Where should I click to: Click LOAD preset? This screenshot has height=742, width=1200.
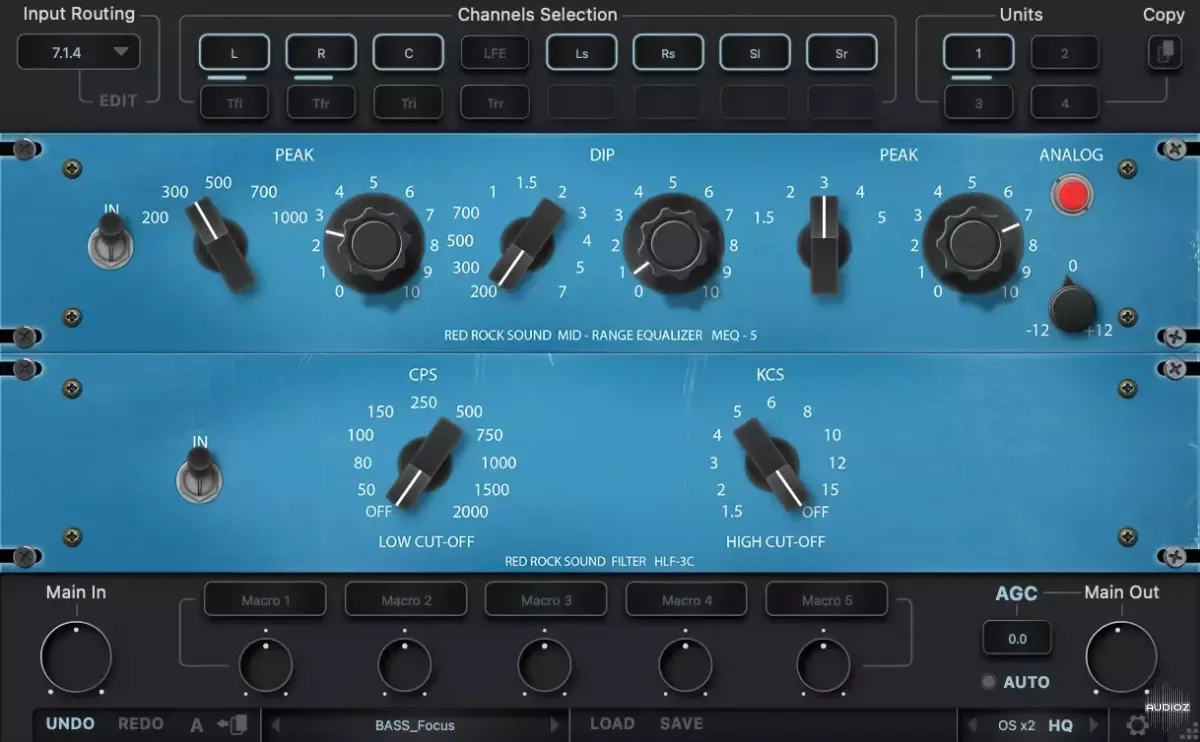(x=612, y=724)
